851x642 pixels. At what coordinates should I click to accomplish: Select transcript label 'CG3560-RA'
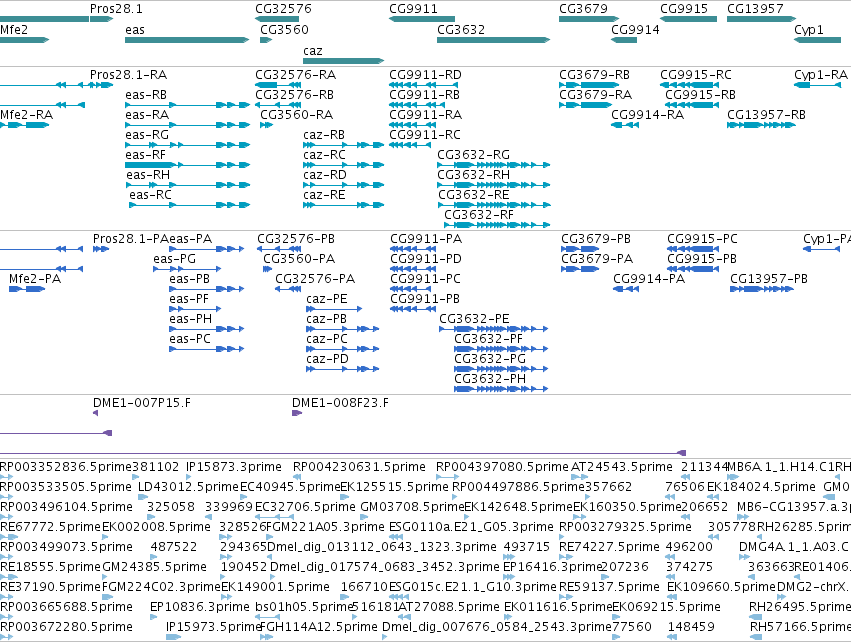[296, 115]
